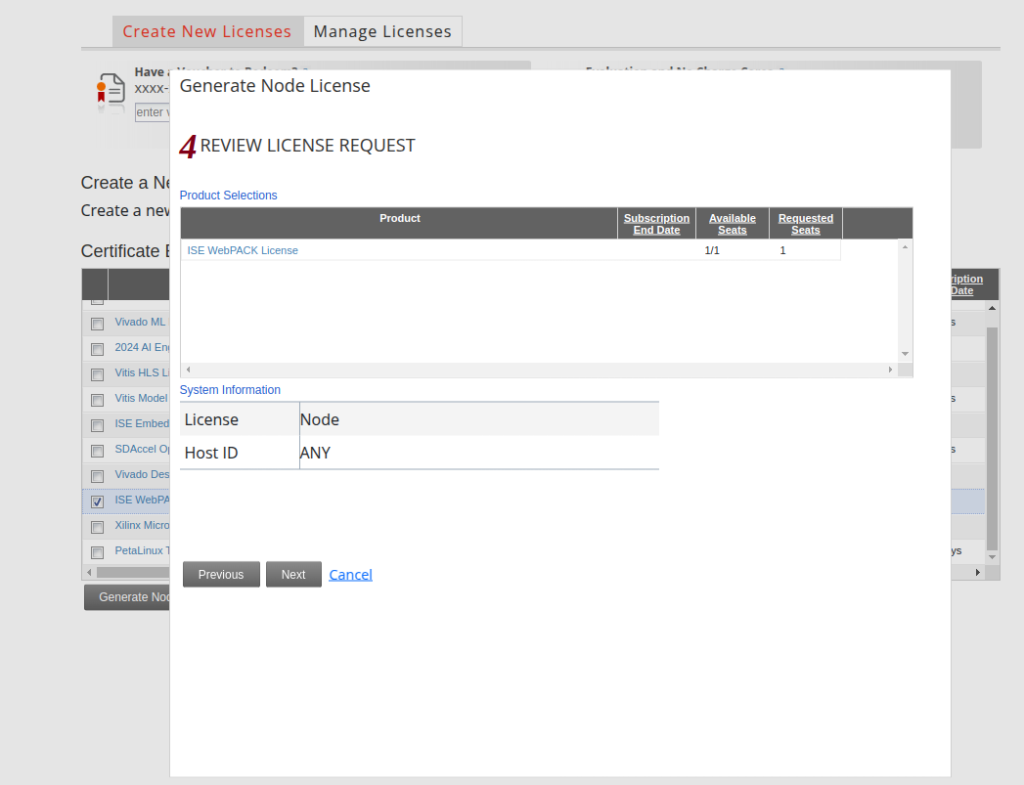Viewport: 1024px width, 785px height.
Task: Check the Vivado ML checkbox
Action: pos(97,324)
